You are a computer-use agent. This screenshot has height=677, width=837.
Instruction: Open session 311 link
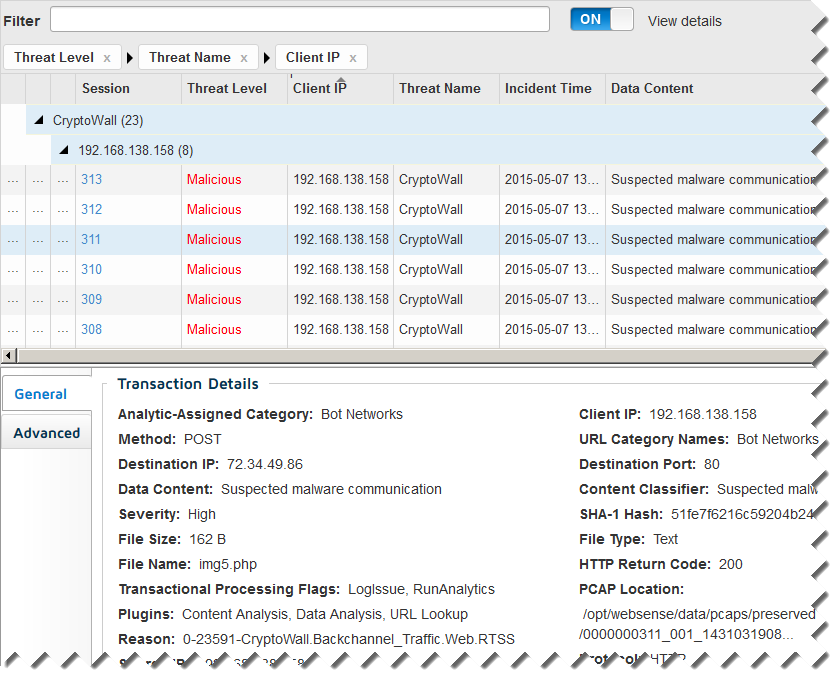click(91, 239)
